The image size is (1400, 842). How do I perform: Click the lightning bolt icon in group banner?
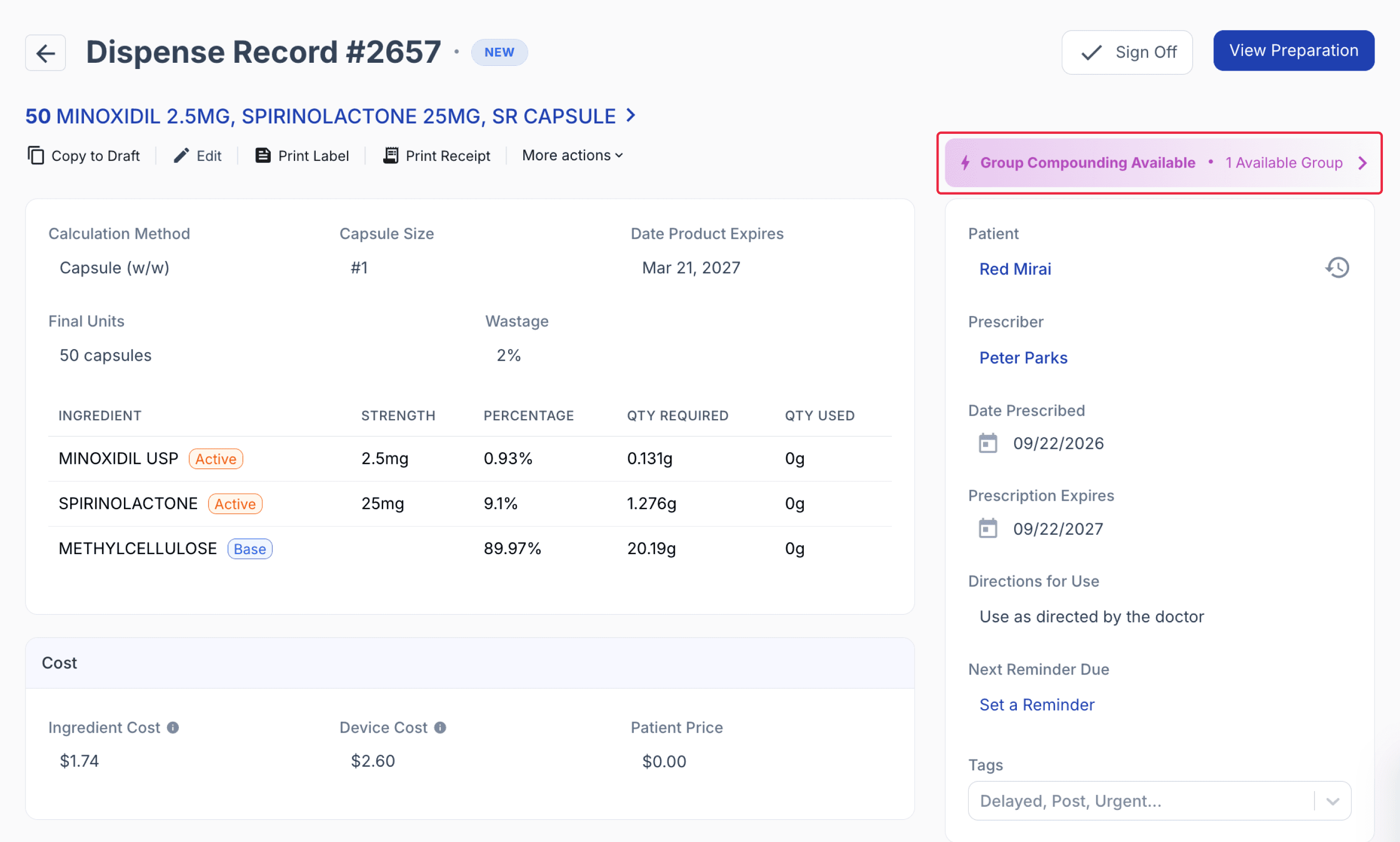[965, 163]
